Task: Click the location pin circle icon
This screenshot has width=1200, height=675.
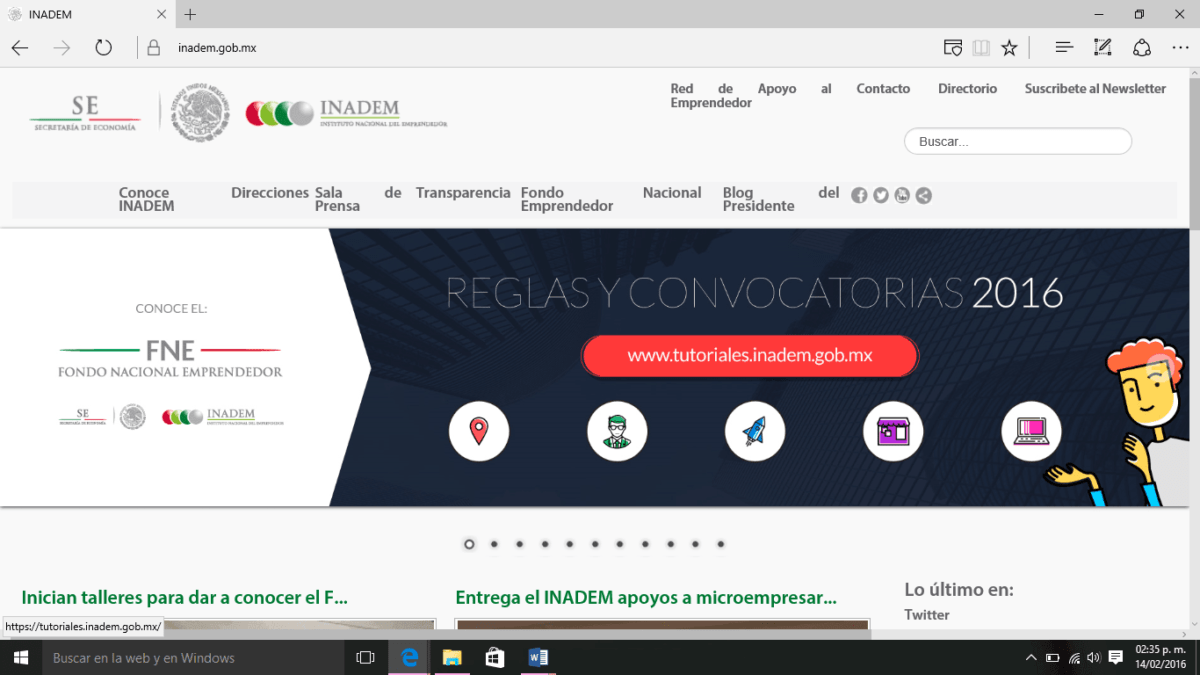Action: tap(479, 431)
